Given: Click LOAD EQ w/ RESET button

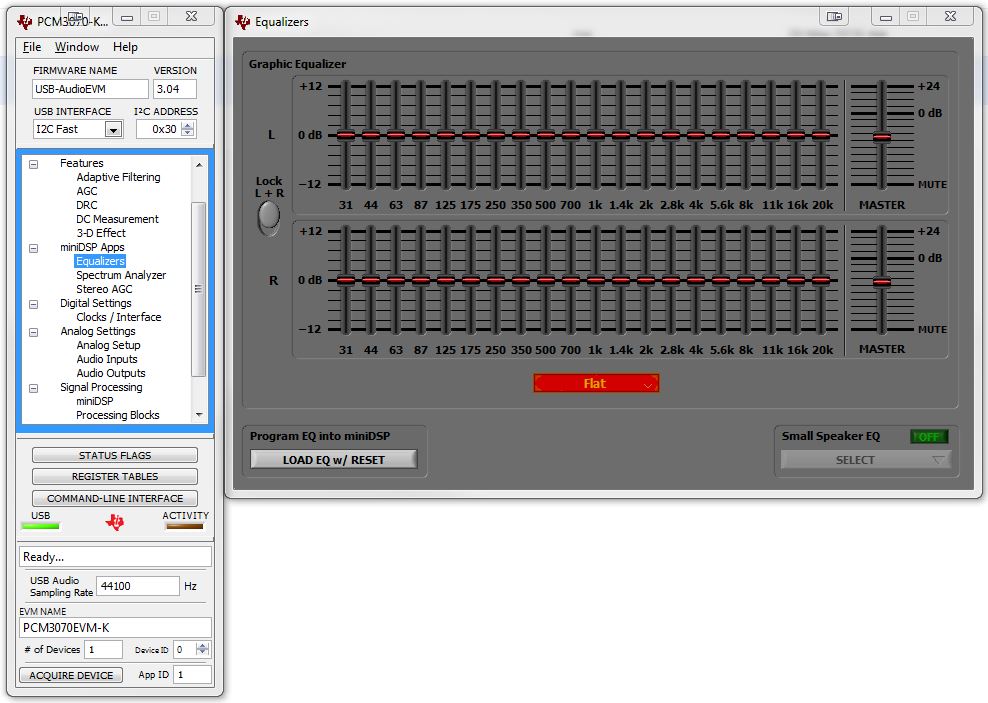Looking at the screenshot, I should coord(333,459).
